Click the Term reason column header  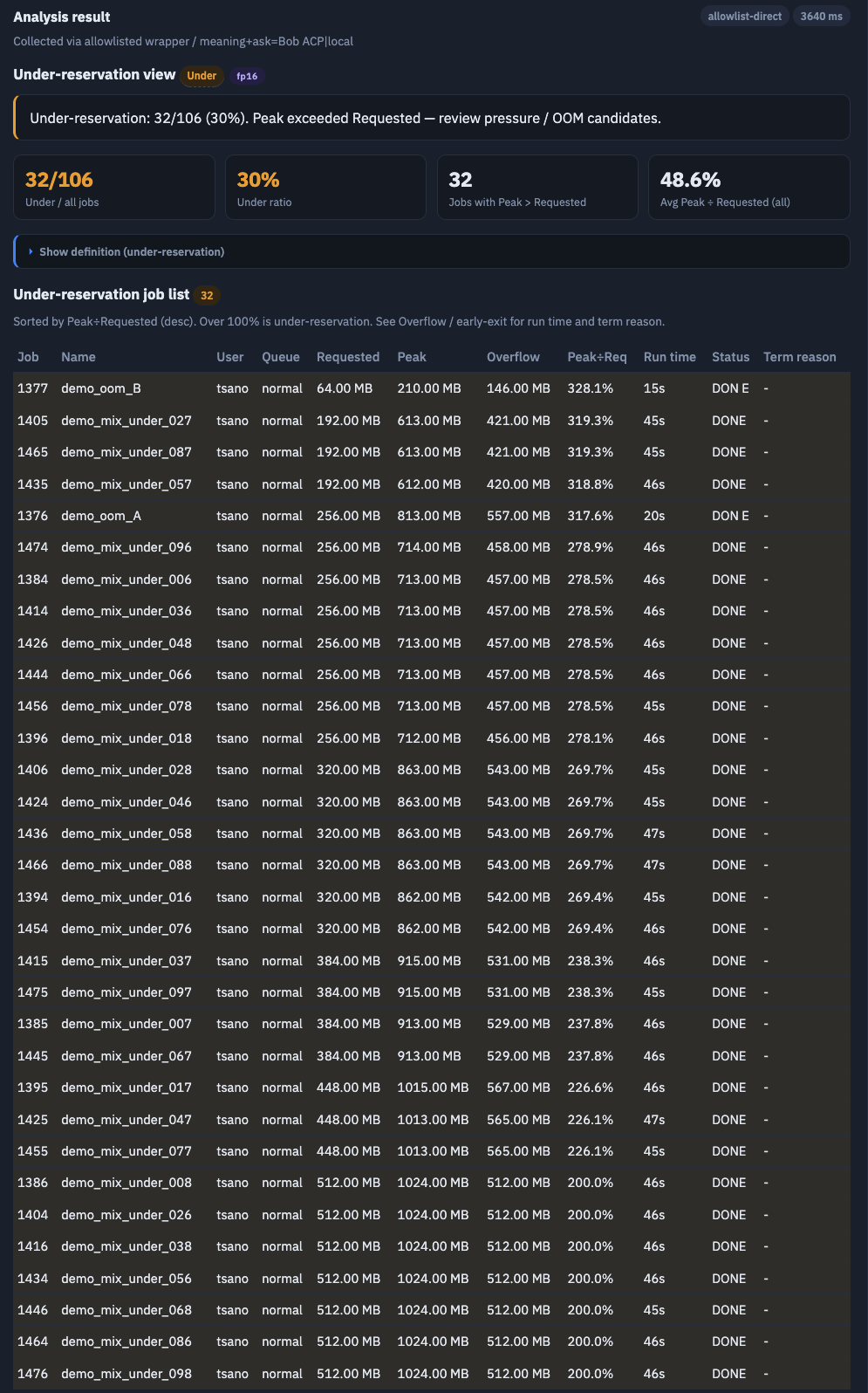(800, 357)
